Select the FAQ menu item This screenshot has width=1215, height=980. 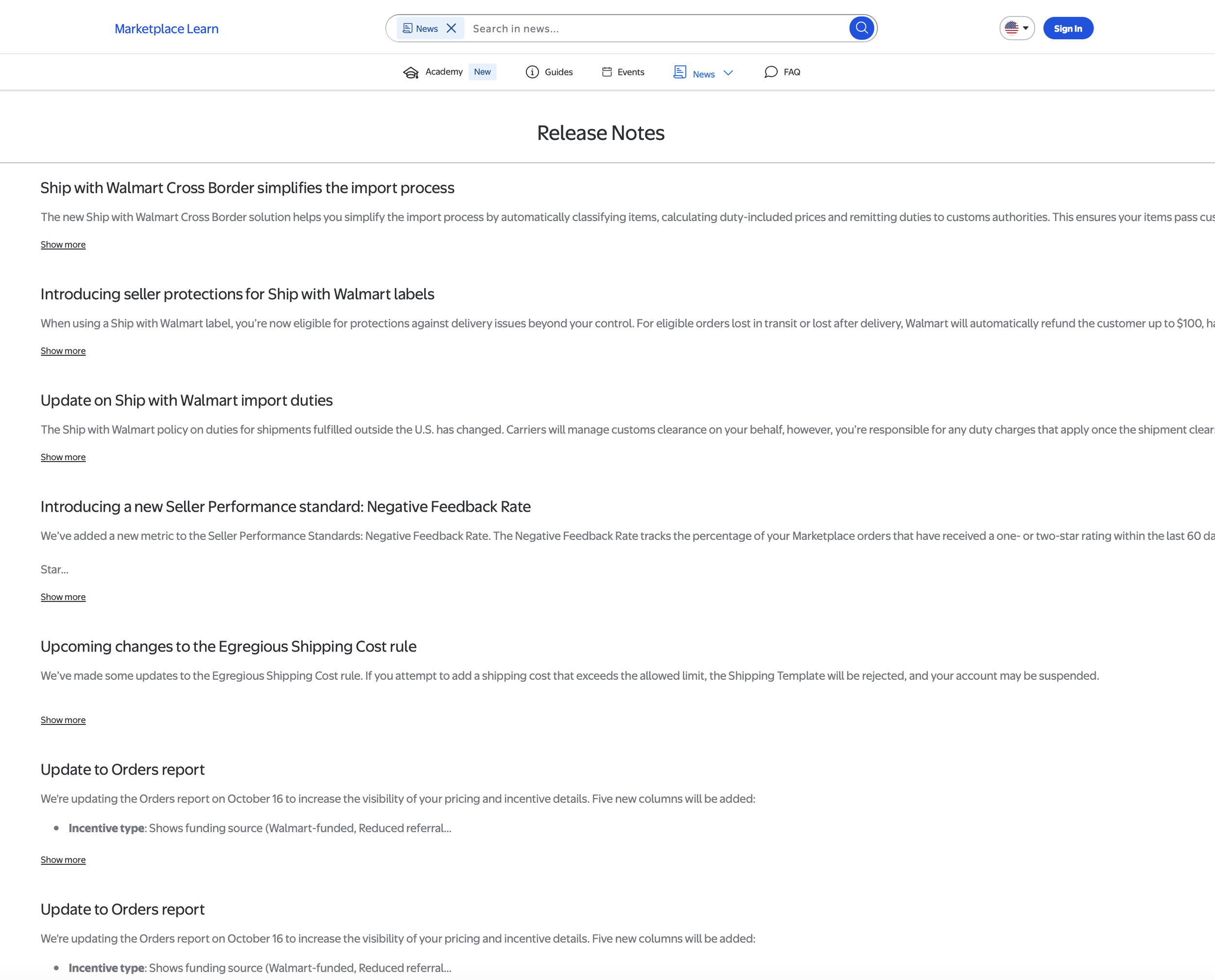click(792, 72)
